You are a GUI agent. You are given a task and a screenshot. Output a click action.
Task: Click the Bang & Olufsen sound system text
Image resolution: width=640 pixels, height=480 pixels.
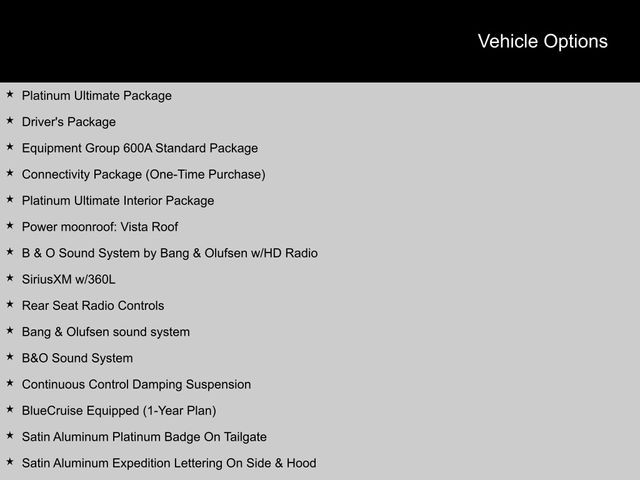coord(105,331)
